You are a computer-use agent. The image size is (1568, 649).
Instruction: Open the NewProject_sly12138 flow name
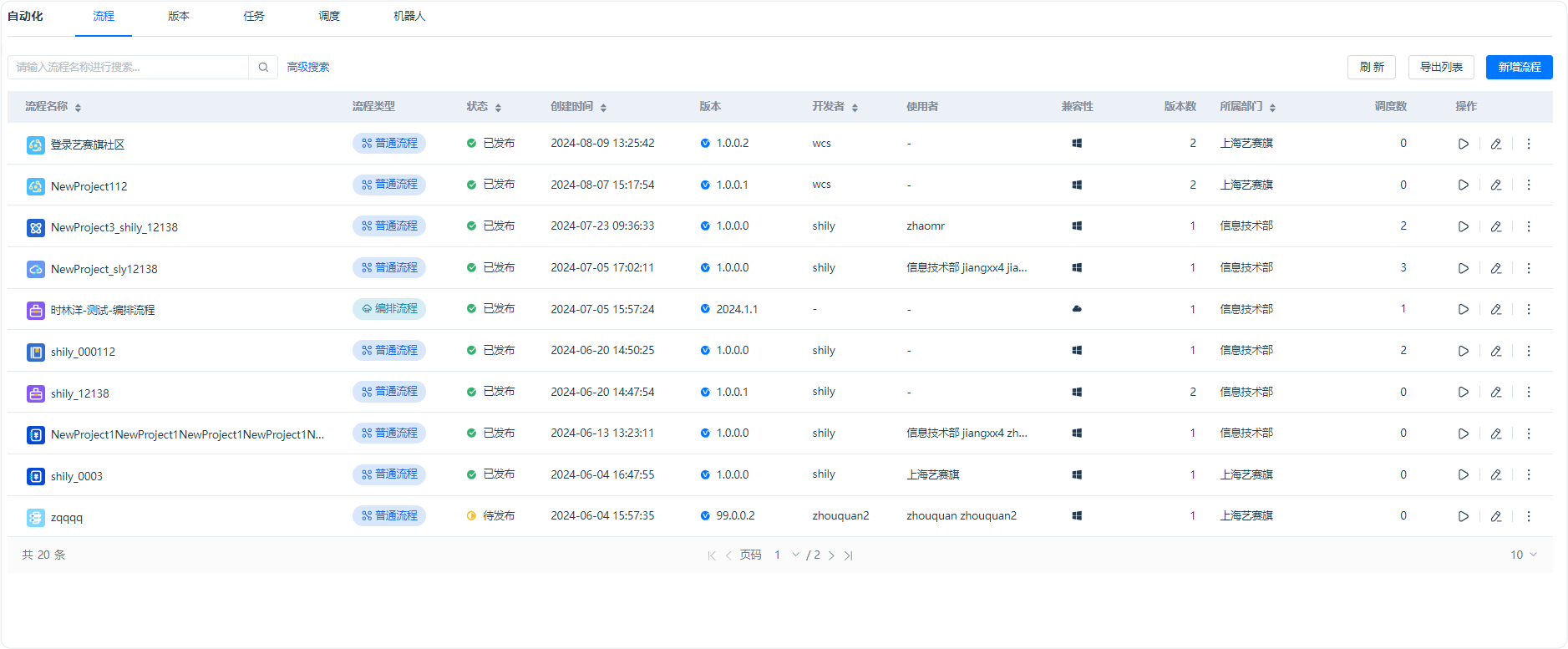(x=104, y=269)
